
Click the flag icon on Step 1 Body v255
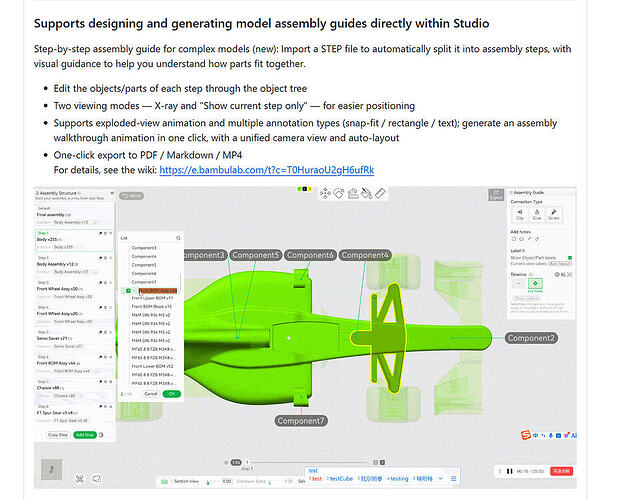(101, 233)
